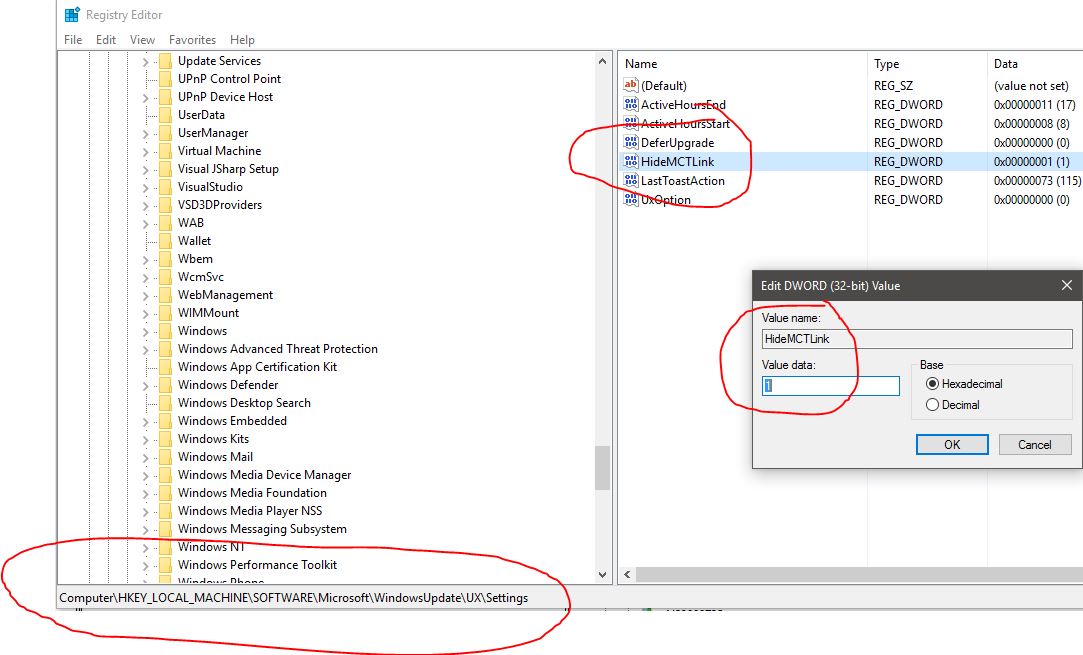
Task: Open the View menu
Action: (142, 39)
